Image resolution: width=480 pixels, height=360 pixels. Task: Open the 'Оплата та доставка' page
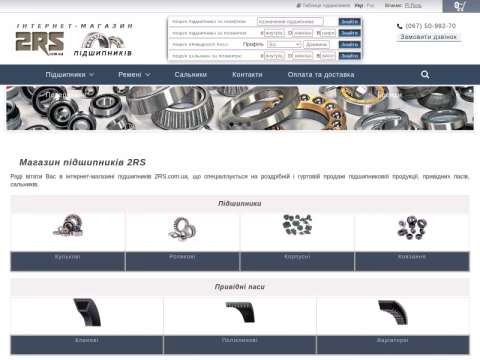point(321,75)
